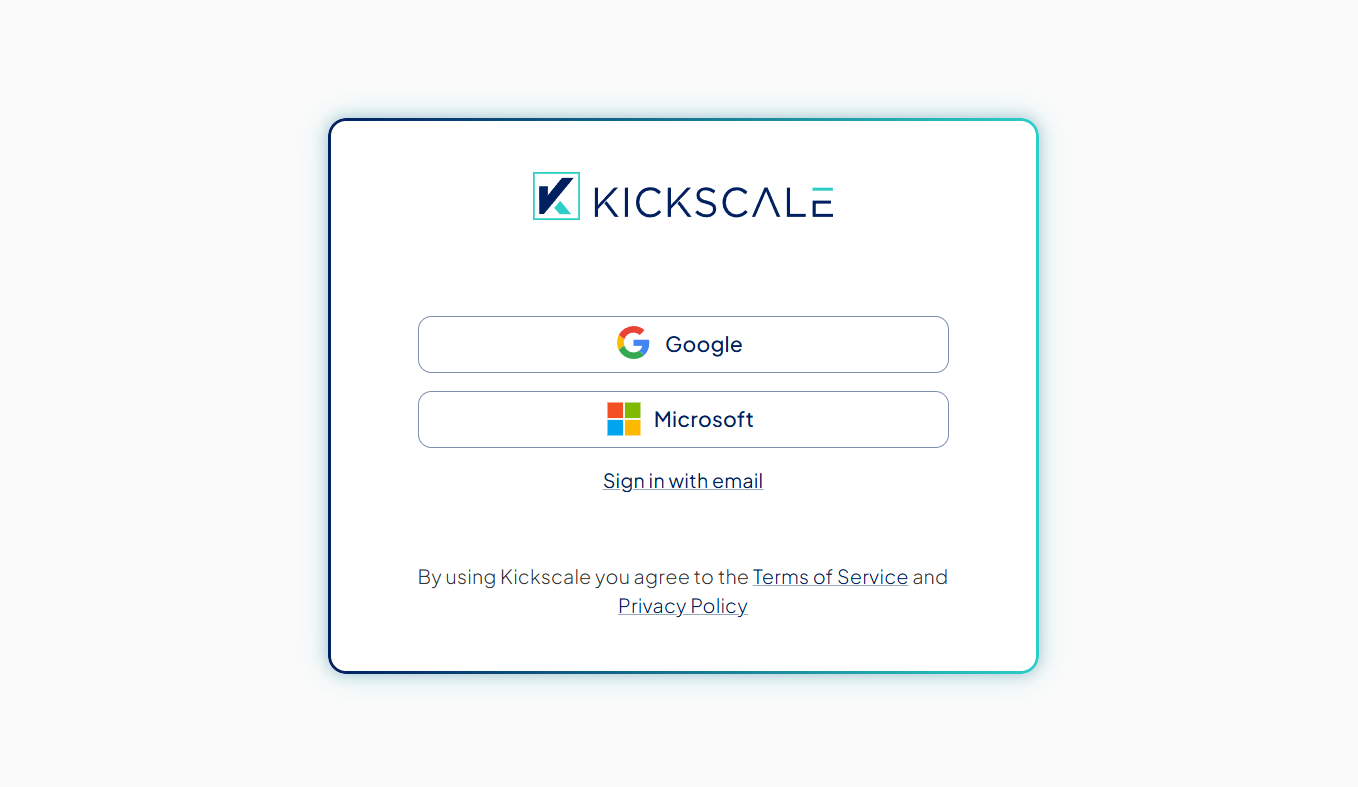The width and height of the screenshot is (1358, 787).
Task: Click the Microsoft four-square icon
Action: click(x=624, y=419)
